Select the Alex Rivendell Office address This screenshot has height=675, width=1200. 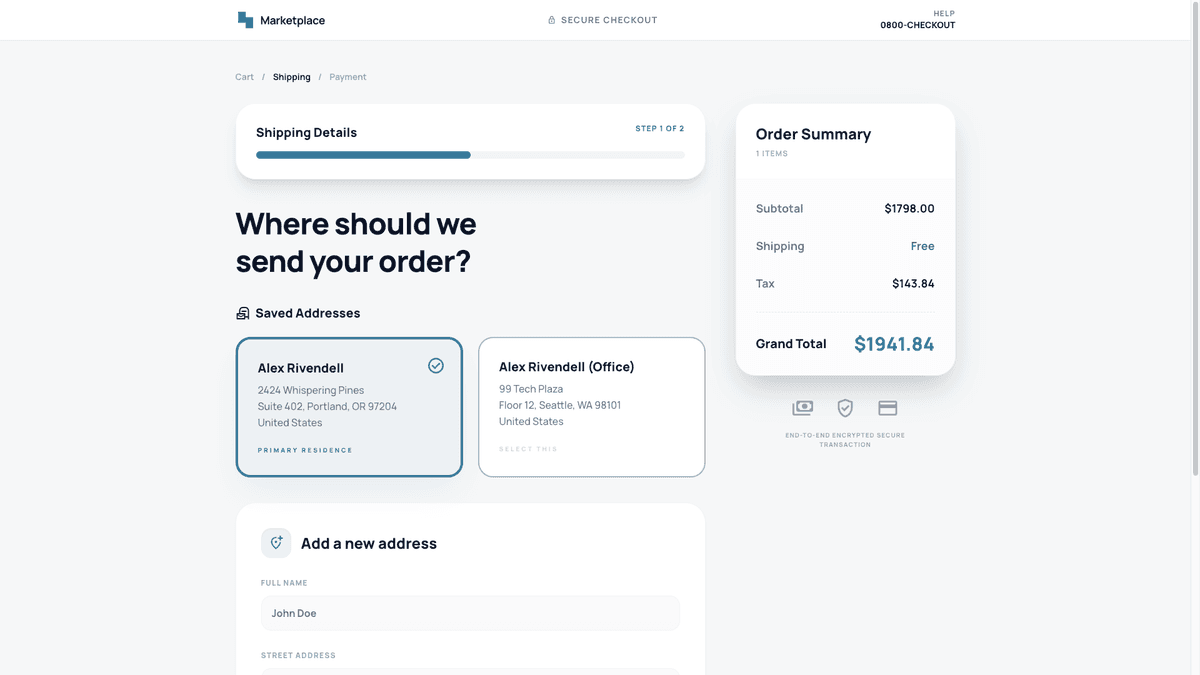pos(591,407)
